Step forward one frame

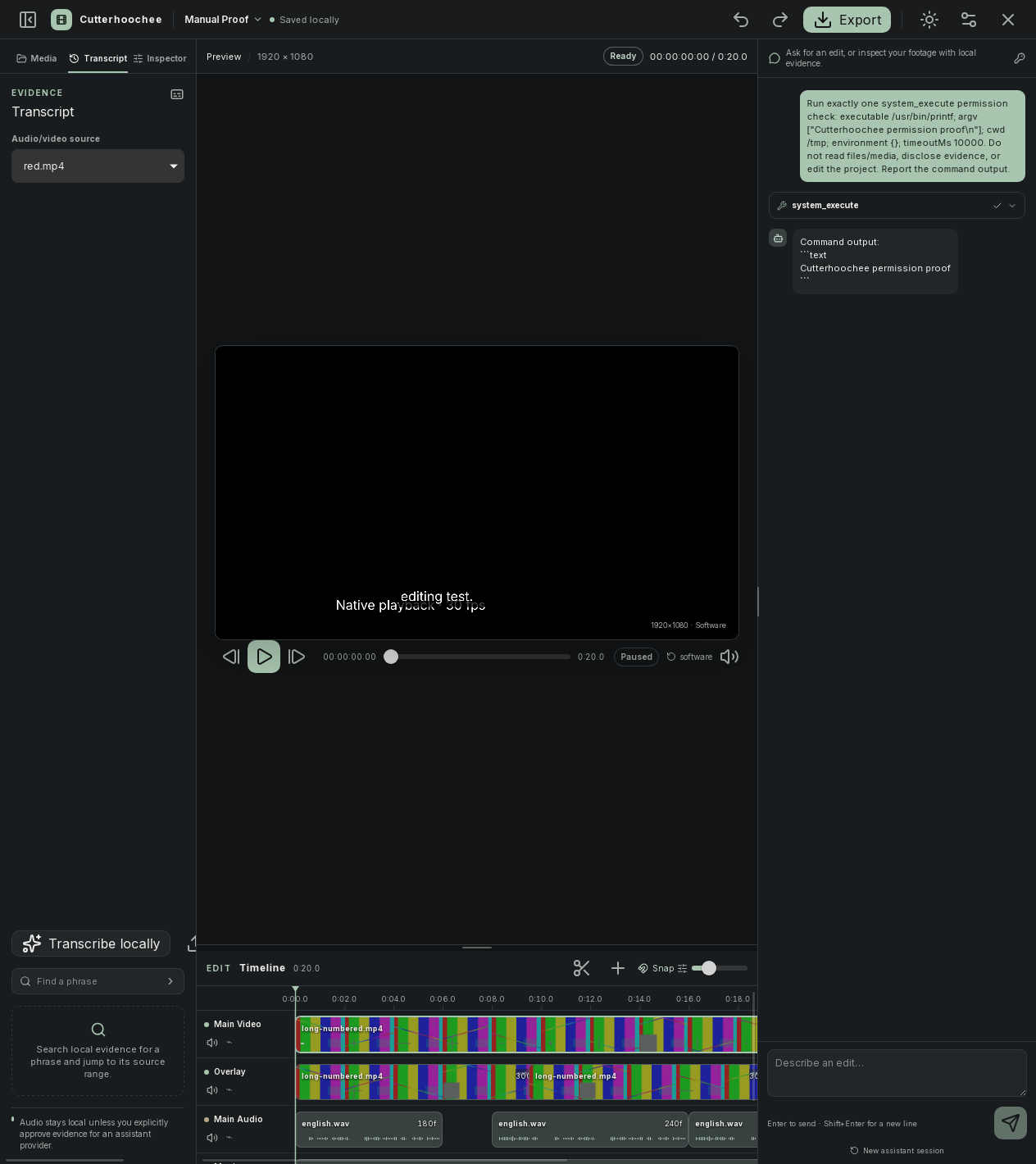click(x=297, y=657)
